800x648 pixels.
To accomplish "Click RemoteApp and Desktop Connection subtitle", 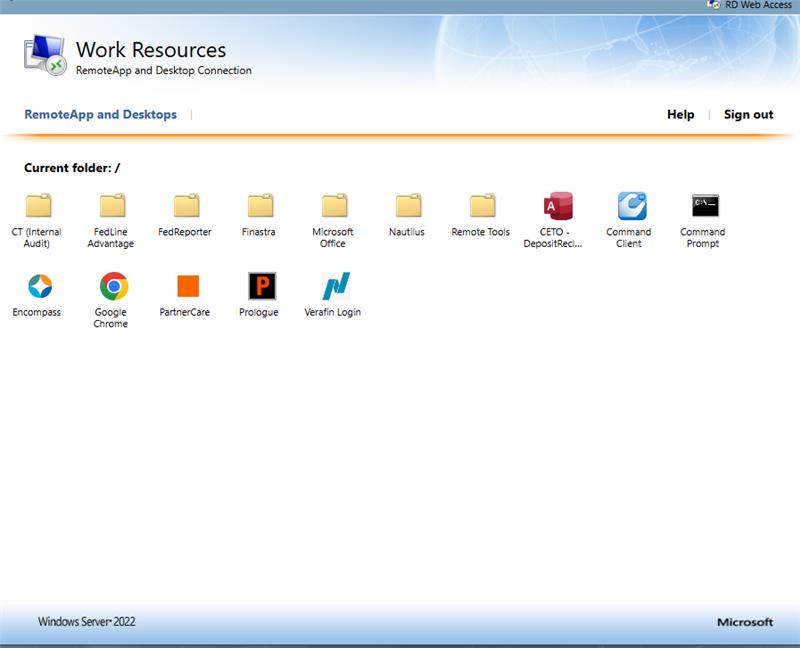I will point(164,70).
